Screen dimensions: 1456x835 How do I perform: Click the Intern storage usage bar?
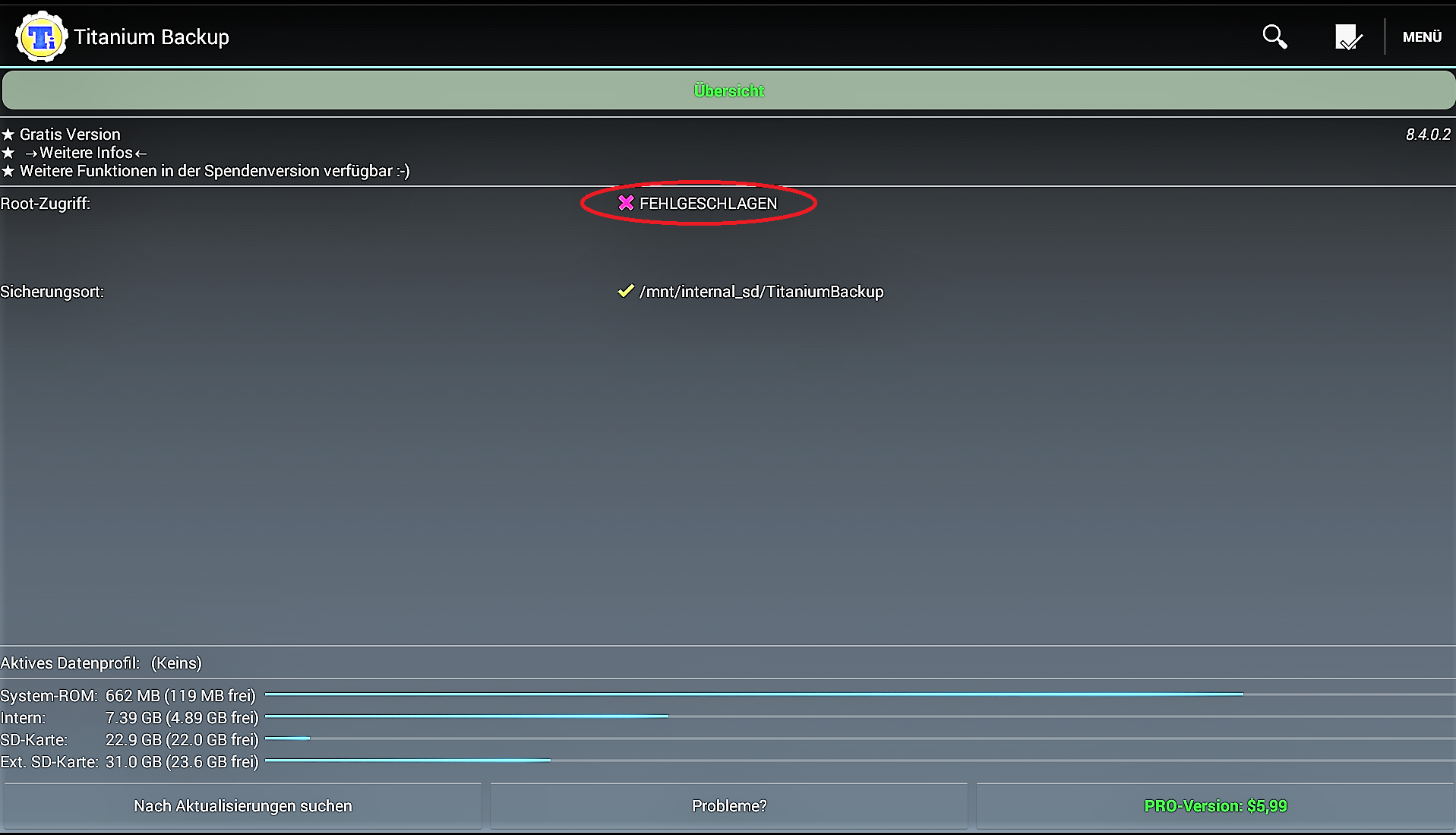tap(860, 716)
